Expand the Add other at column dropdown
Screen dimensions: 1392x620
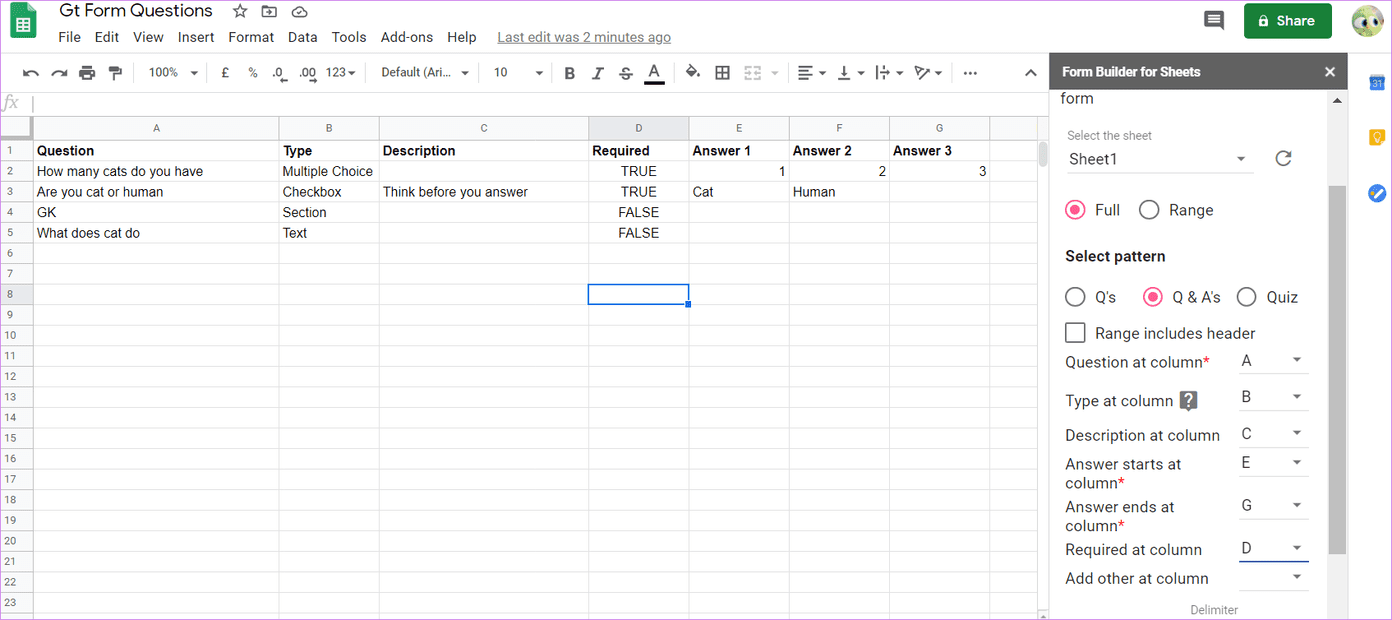(x=1274, y=577)
